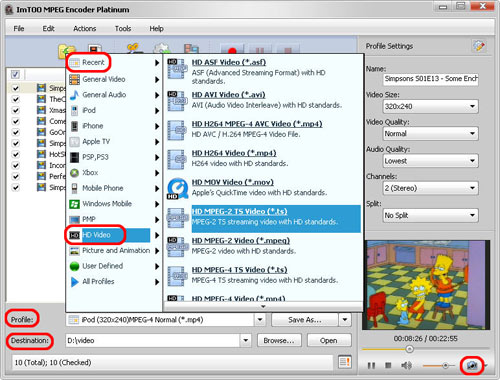The width and height of the screenshot is (500, 380).
Task: Click the Browse button for destination
Action: click(279, 340)
